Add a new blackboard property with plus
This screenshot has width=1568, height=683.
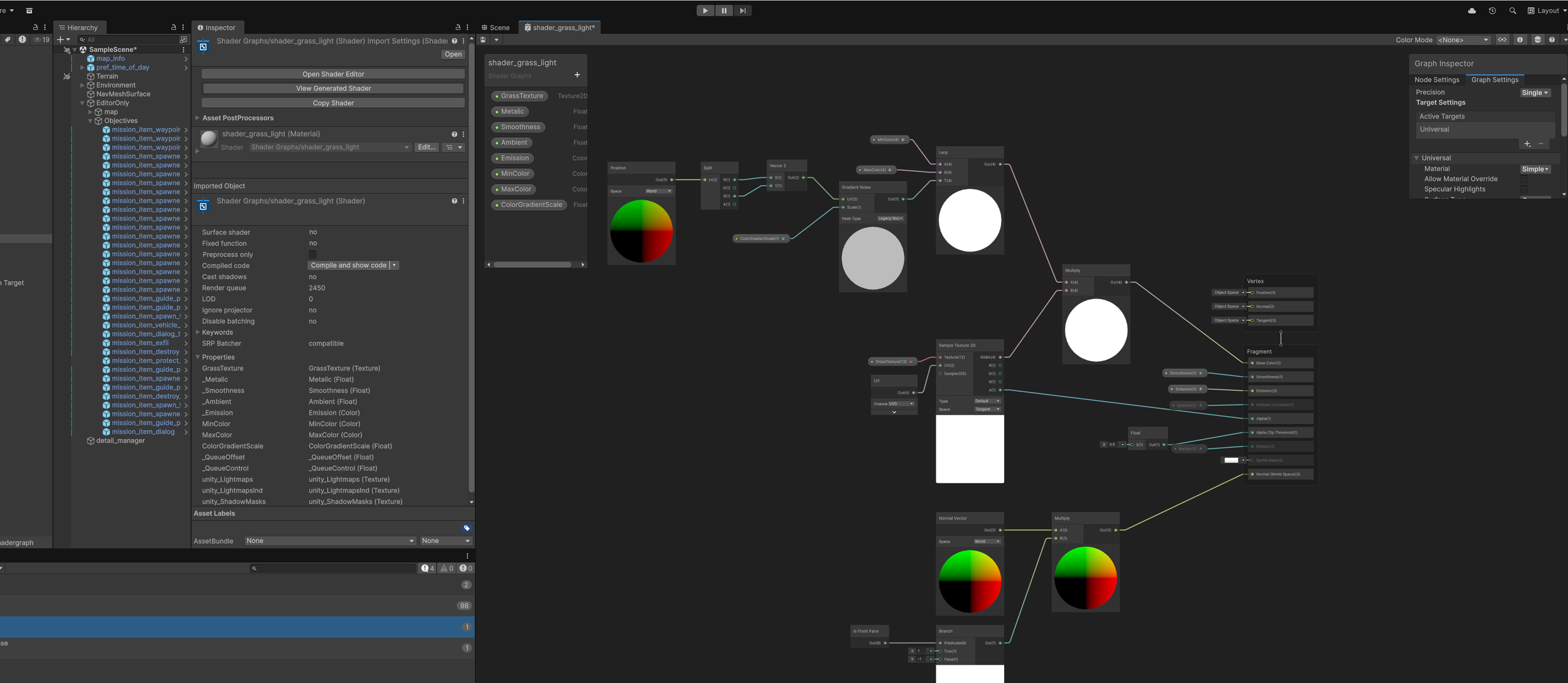pos(577,75)
